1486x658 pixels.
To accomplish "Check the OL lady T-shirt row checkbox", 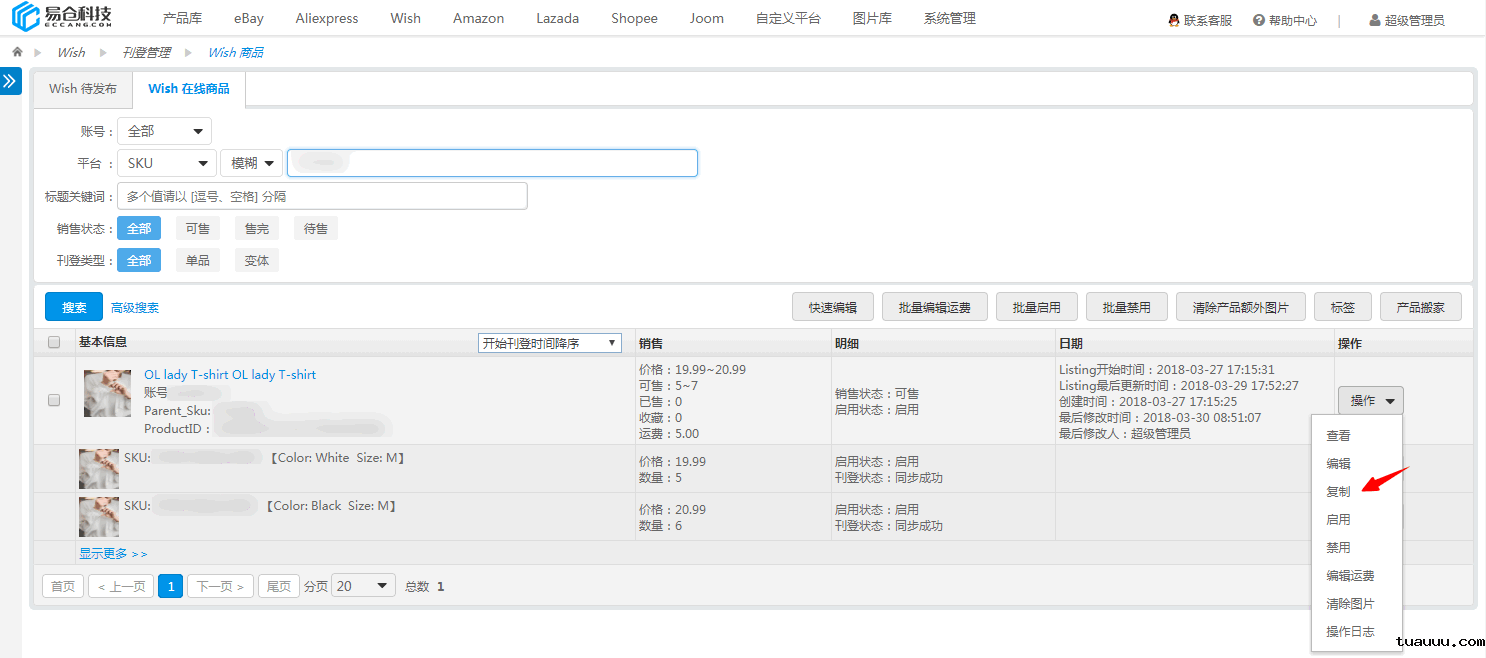I will tap(54, 400).
